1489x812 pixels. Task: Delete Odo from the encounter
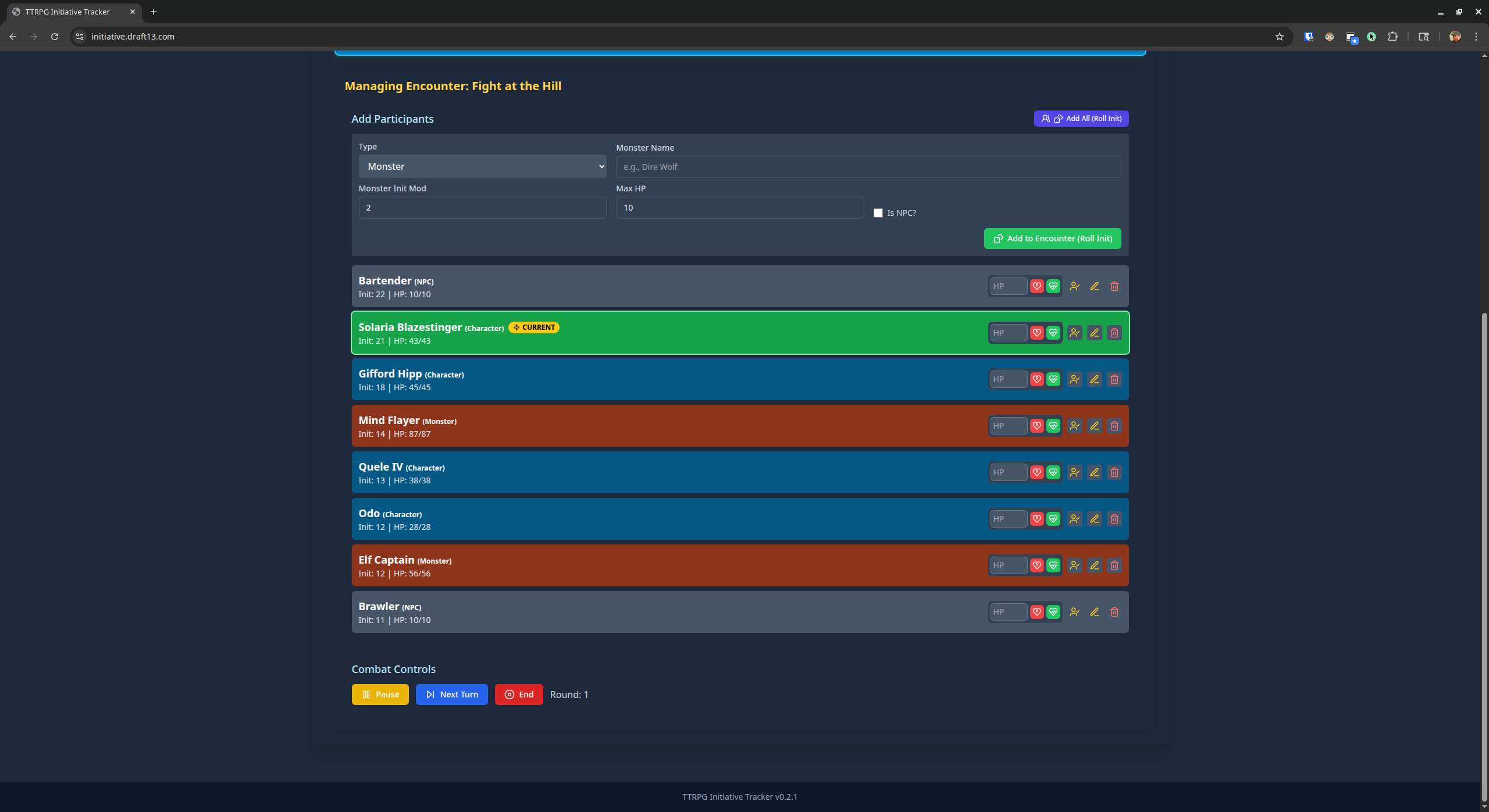1114,519
